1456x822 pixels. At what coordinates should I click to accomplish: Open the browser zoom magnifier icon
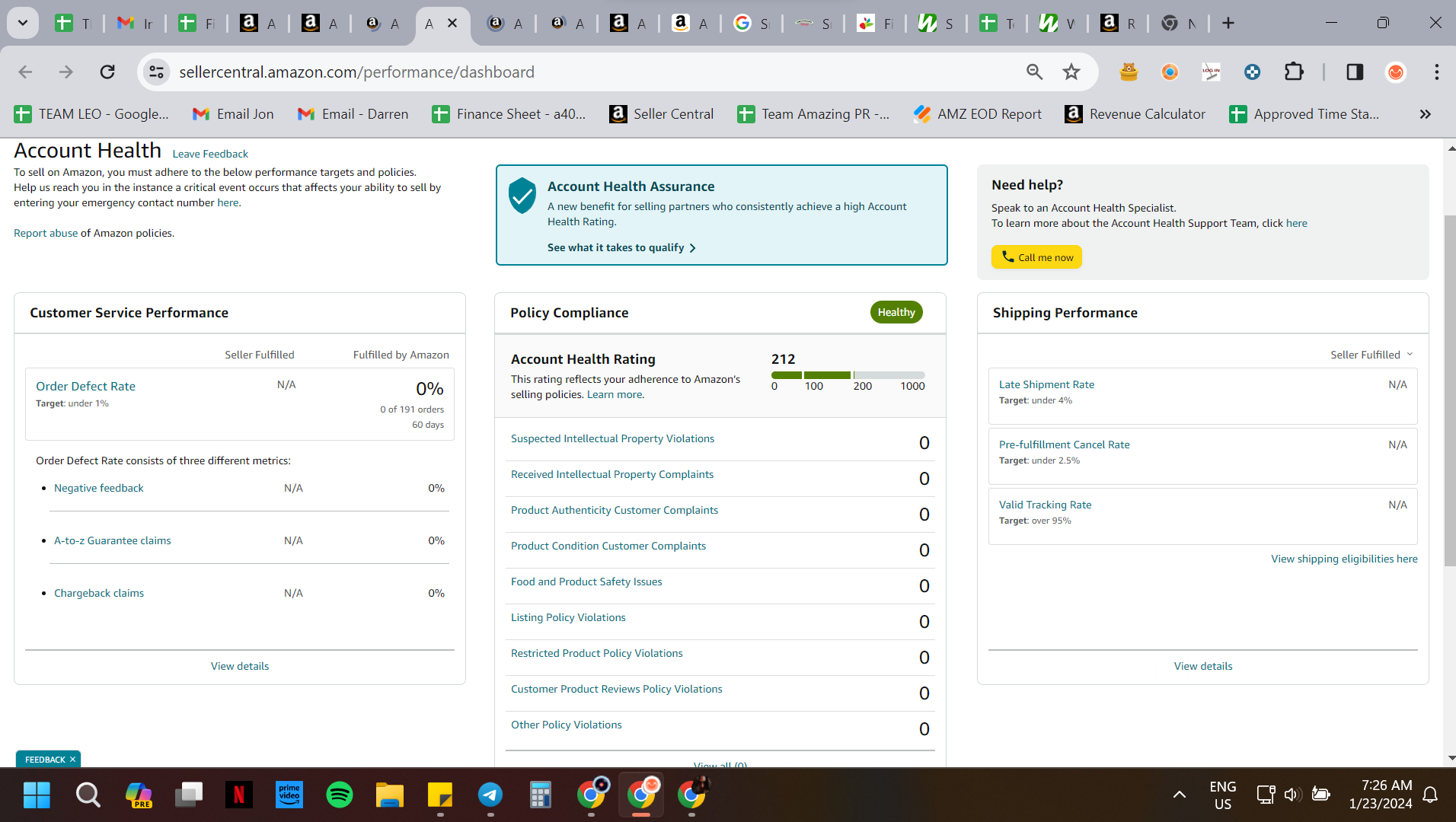click(x=1034, y=72)
